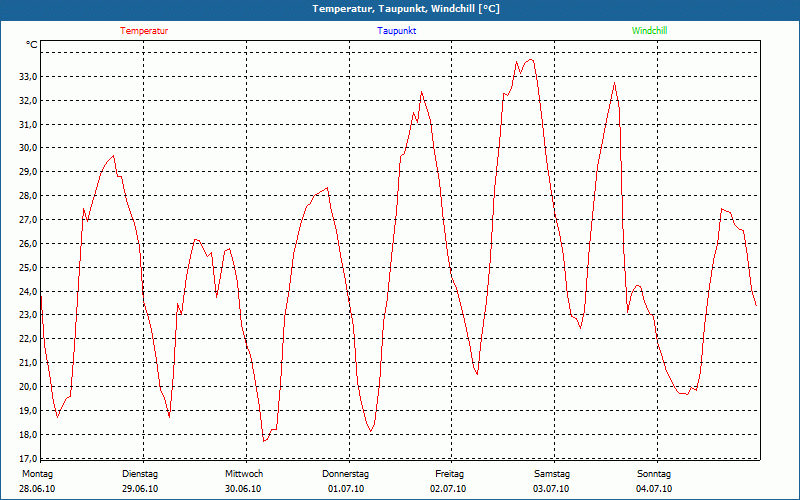The image size is (800, 500).
Task: Click the date 02.07.10
Action: coord(448,489)
